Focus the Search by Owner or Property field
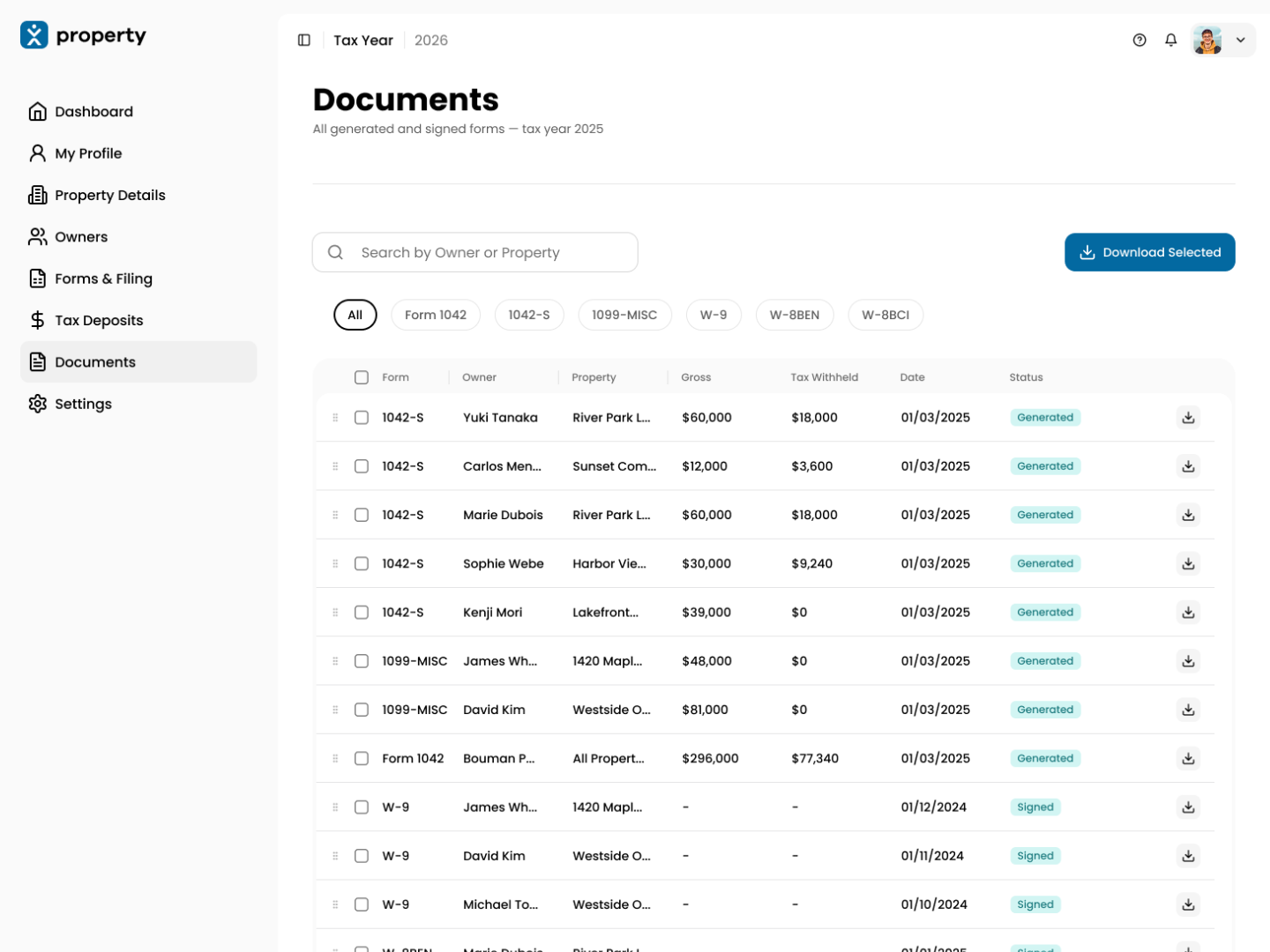This screenshot has height=952, width=1270. 475,253
